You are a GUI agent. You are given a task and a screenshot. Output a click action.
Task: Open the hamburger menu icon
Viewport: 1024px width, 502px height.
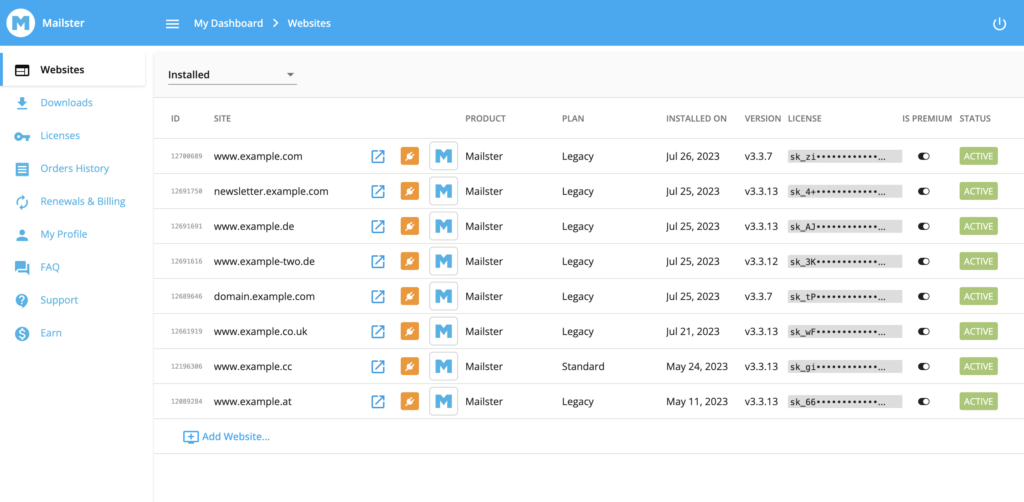pyautogui.click(x=173, y=24)
